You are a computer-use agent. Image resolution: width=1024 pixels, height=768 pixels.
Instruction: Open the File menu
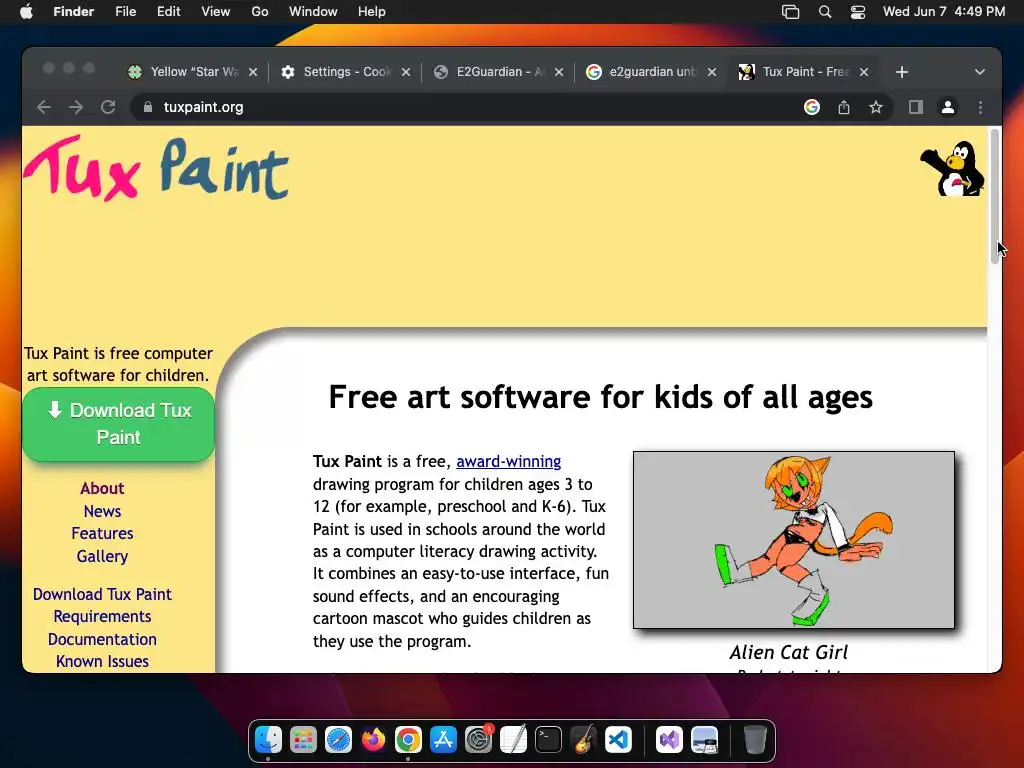click(125, 12)
